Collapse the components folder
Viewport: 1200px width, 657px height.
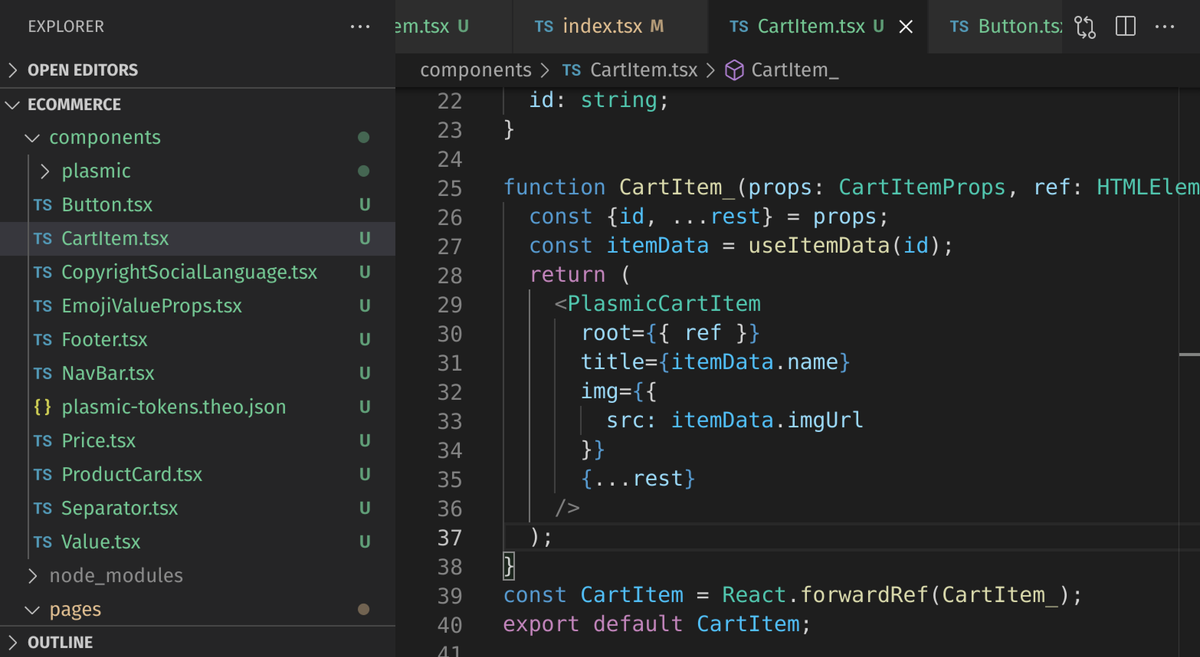[33, 138]
